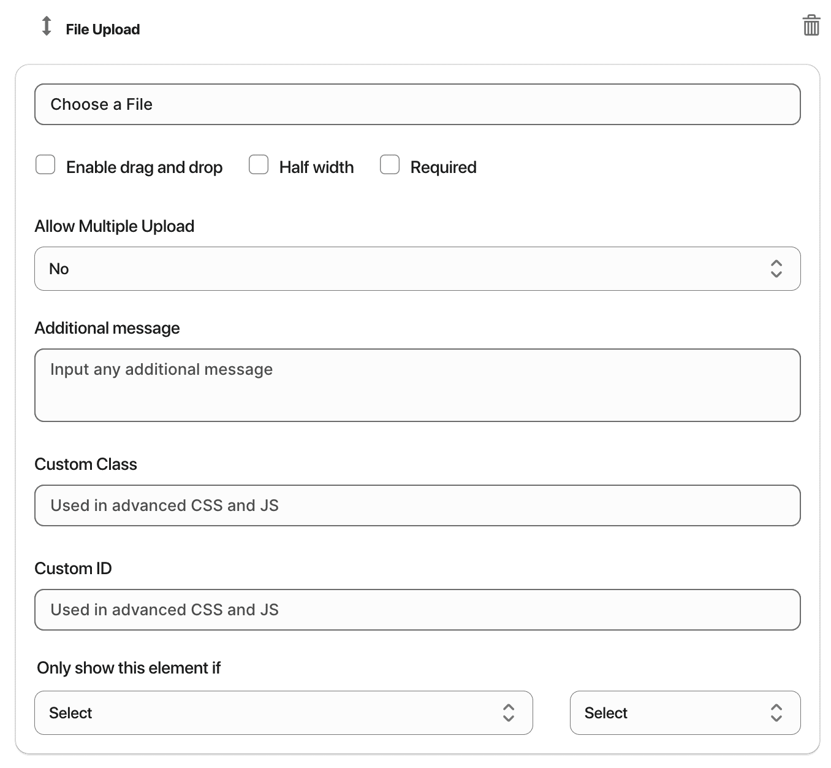Click the Required label text
Viewport: 831px width, 768px height.
click(443, 168)
